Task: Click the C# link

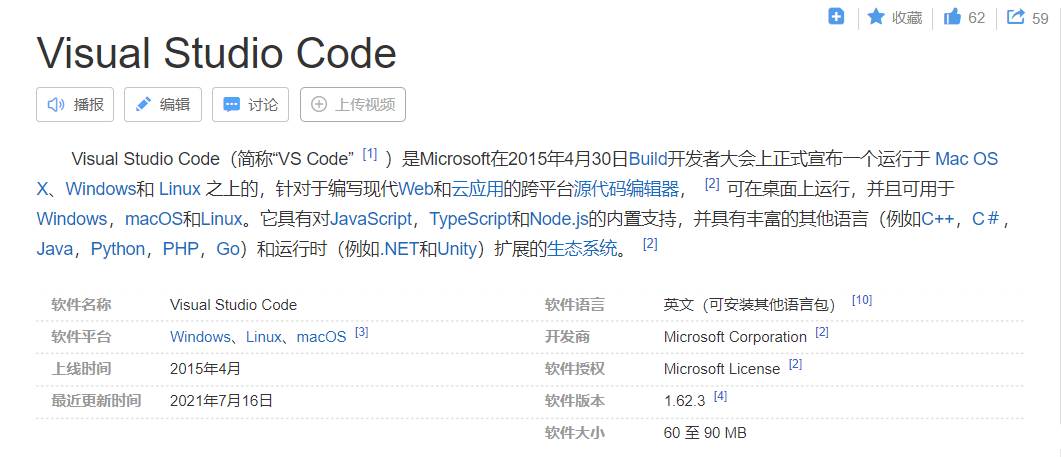Action: [x=986, y=219]
